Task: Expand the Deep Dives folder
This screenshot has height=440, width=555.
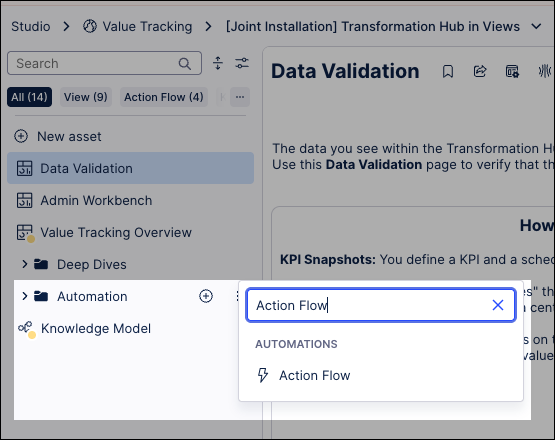Action: 24,264
